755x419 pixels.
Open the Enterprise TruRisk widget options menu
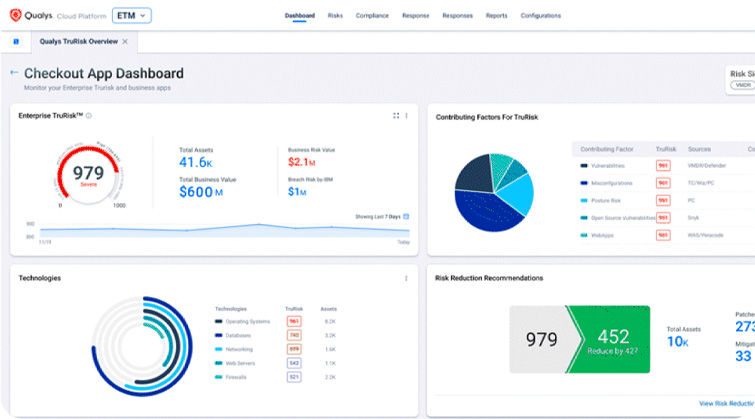(x=406, y=116)
